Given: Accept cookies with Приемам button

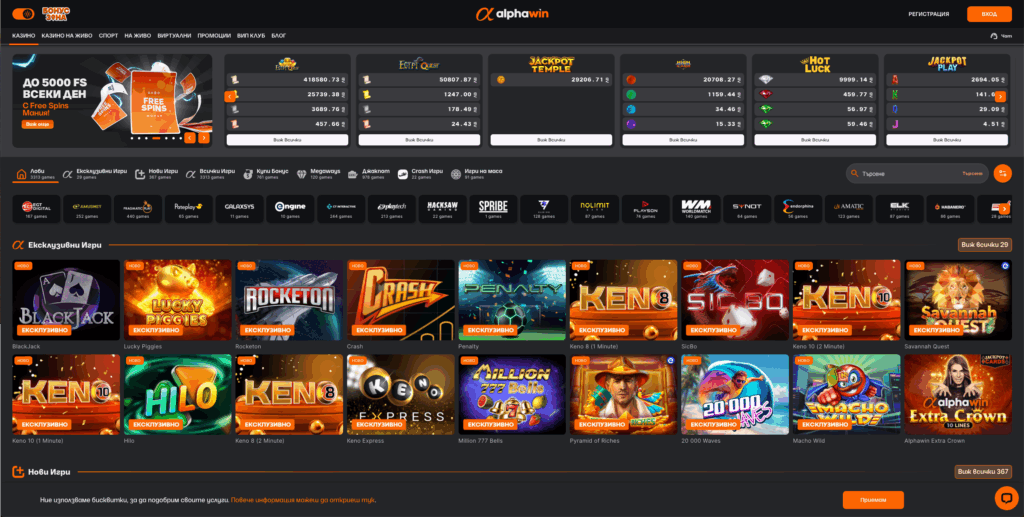Looking at the screenshot, I should click(x=872, y=499).
